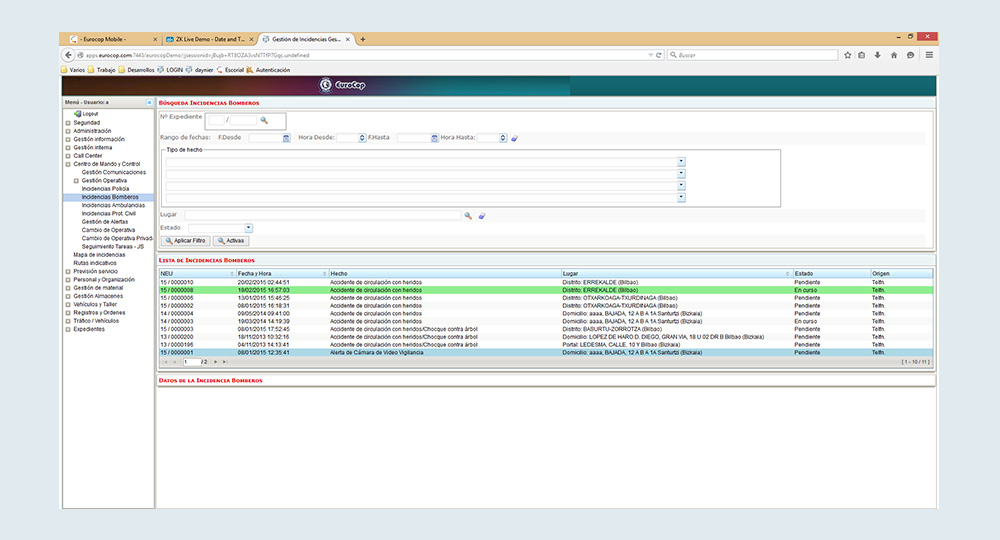Click the eraser icon next to Hora Hasta
This screenshot has width=1000, height=540.
[x=515, y=138]
